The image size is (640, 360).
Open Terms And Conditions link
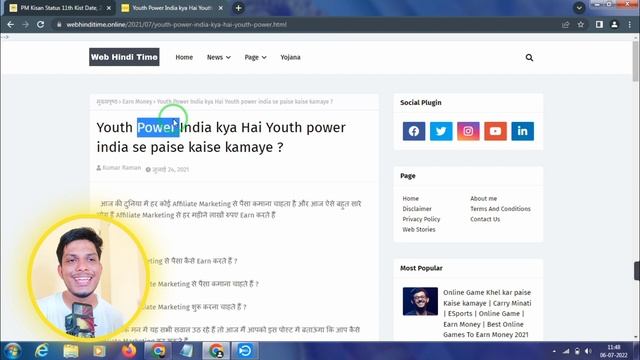(x=500, y=209)
